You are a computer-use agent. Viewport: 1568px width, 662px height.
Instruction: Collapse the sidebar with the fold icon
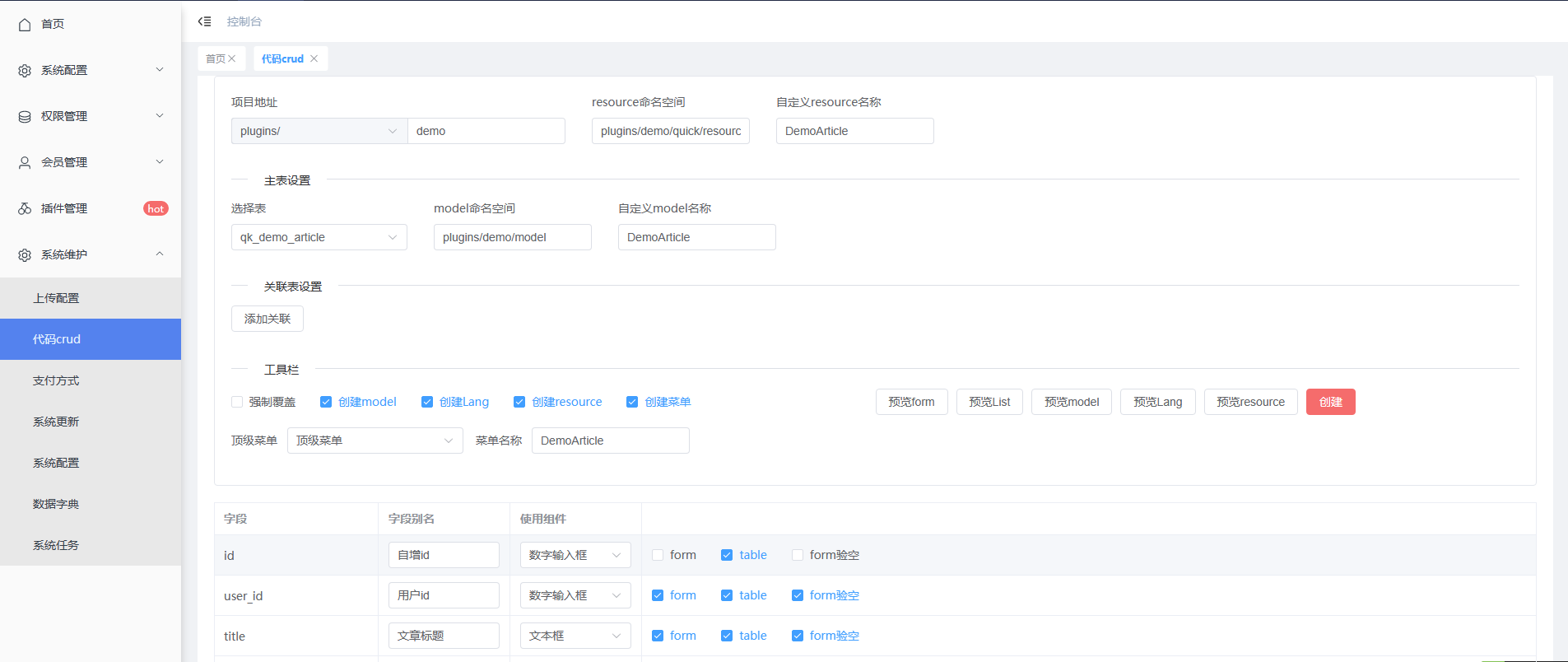204,21
